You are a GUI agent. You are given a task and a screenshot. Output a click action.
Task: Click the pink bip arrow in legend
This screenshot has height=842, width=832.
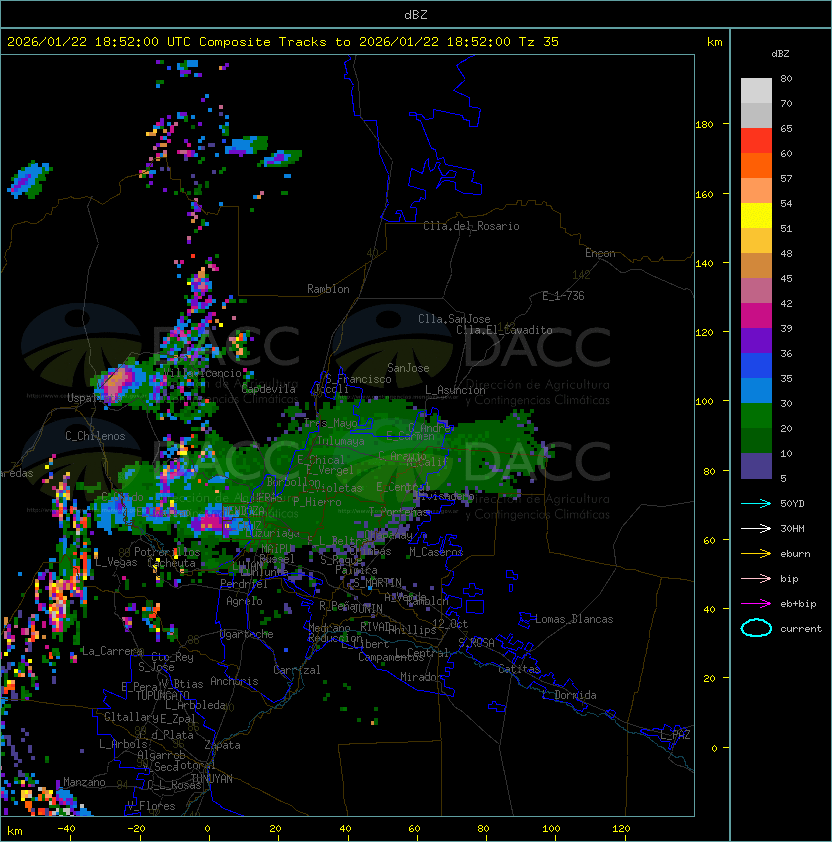(756, 578)
